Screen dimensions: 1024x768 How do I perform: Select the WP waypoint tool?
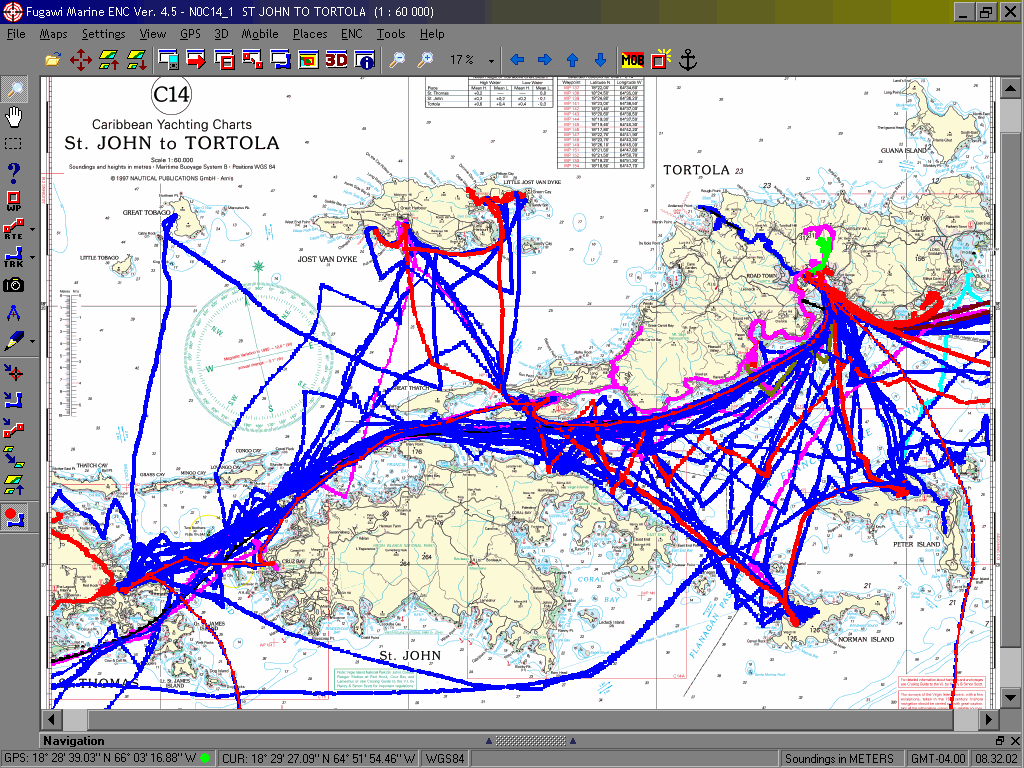[x=14, y=201]
